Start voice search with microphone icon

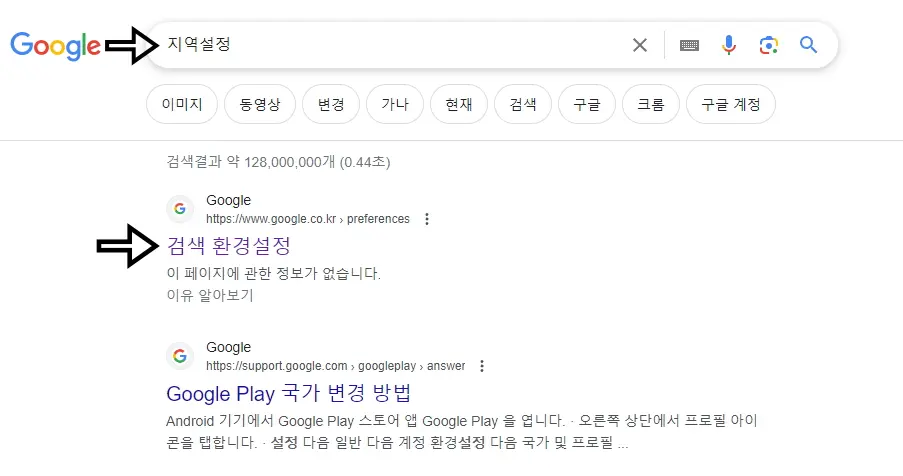[x=729, y=45]
